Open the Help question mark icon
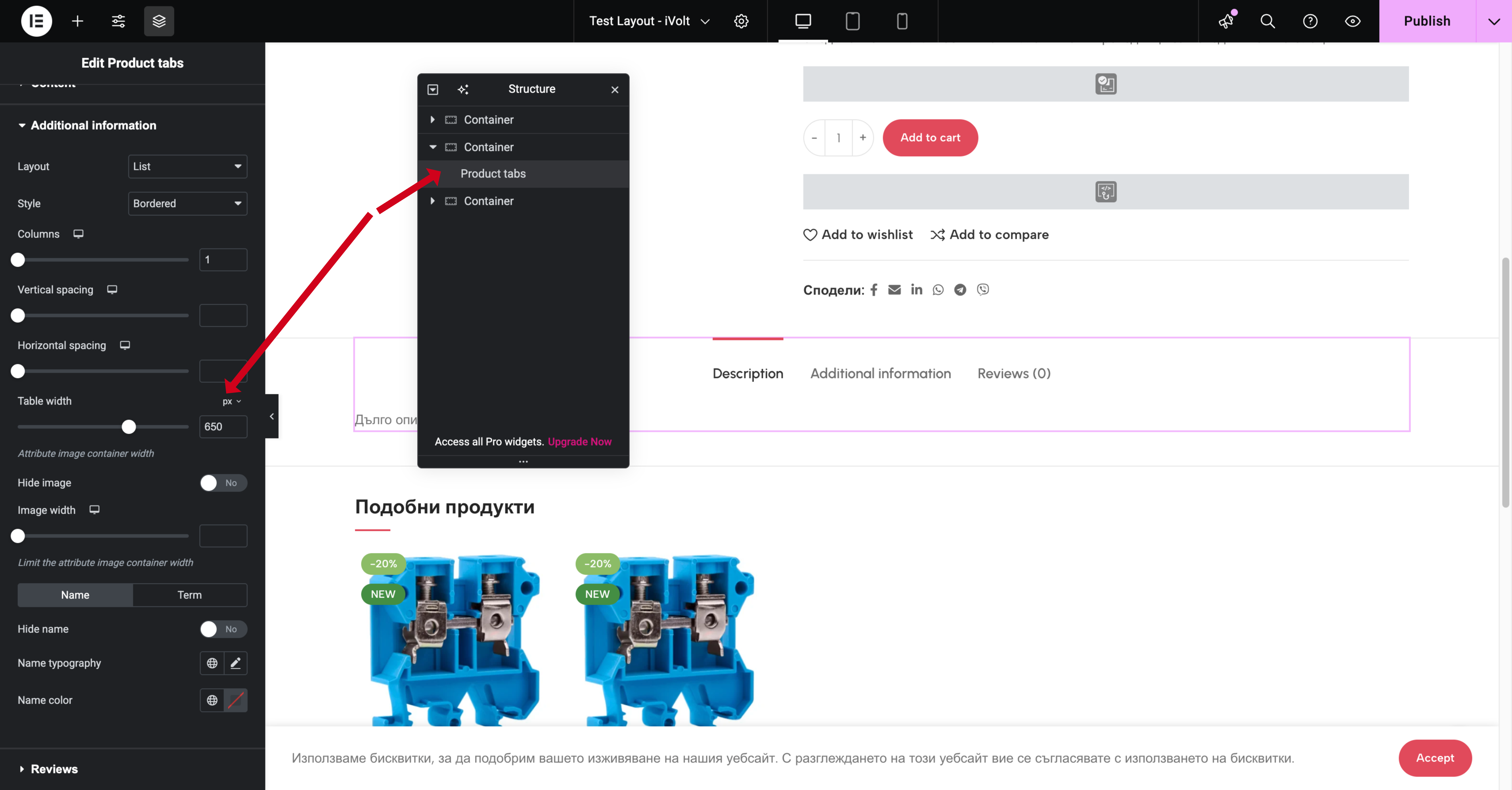Screen dimensions: 1512x790 pyautogui.click(x=1310, y=21)
